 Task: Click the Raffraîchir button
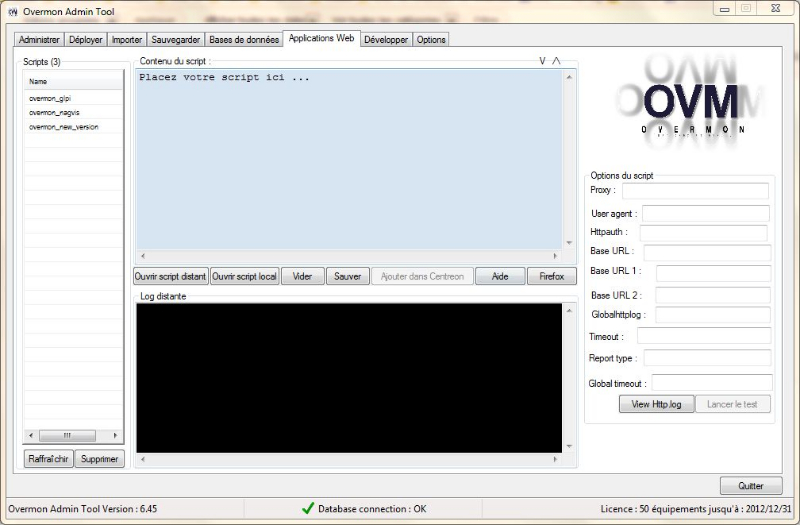(x=48, y=459)
